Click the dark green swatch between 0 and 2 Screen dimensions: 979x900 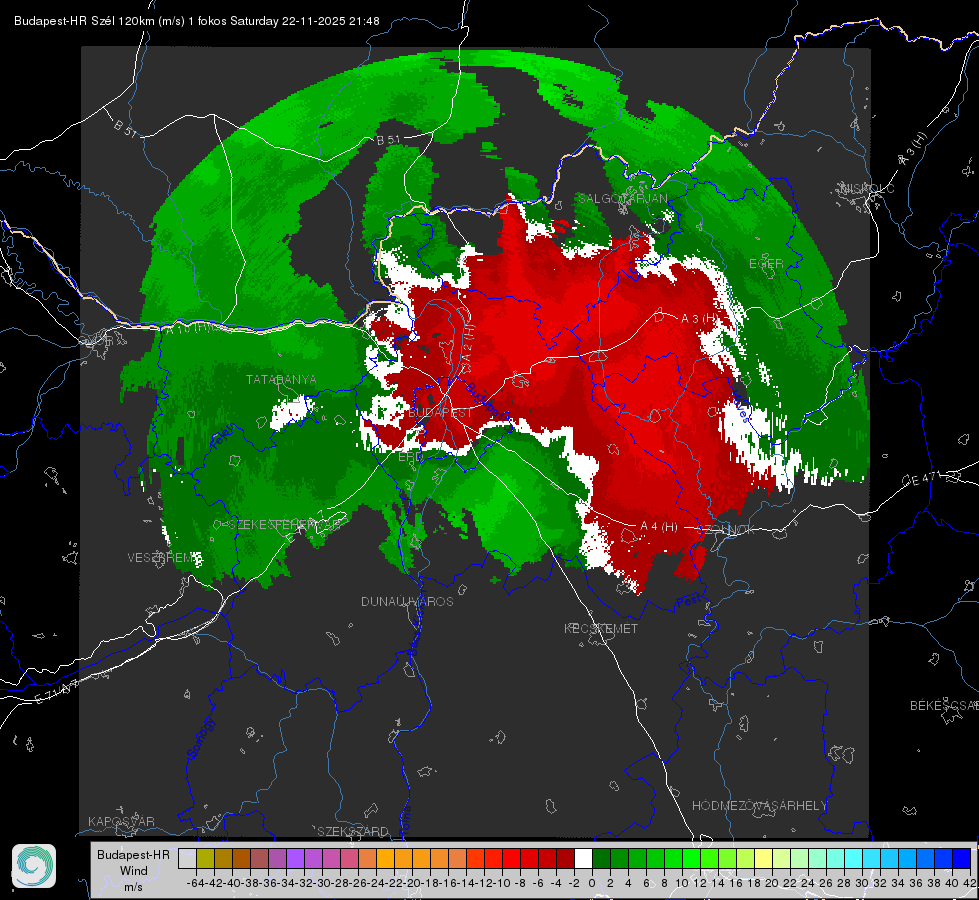tap(601, 858)
